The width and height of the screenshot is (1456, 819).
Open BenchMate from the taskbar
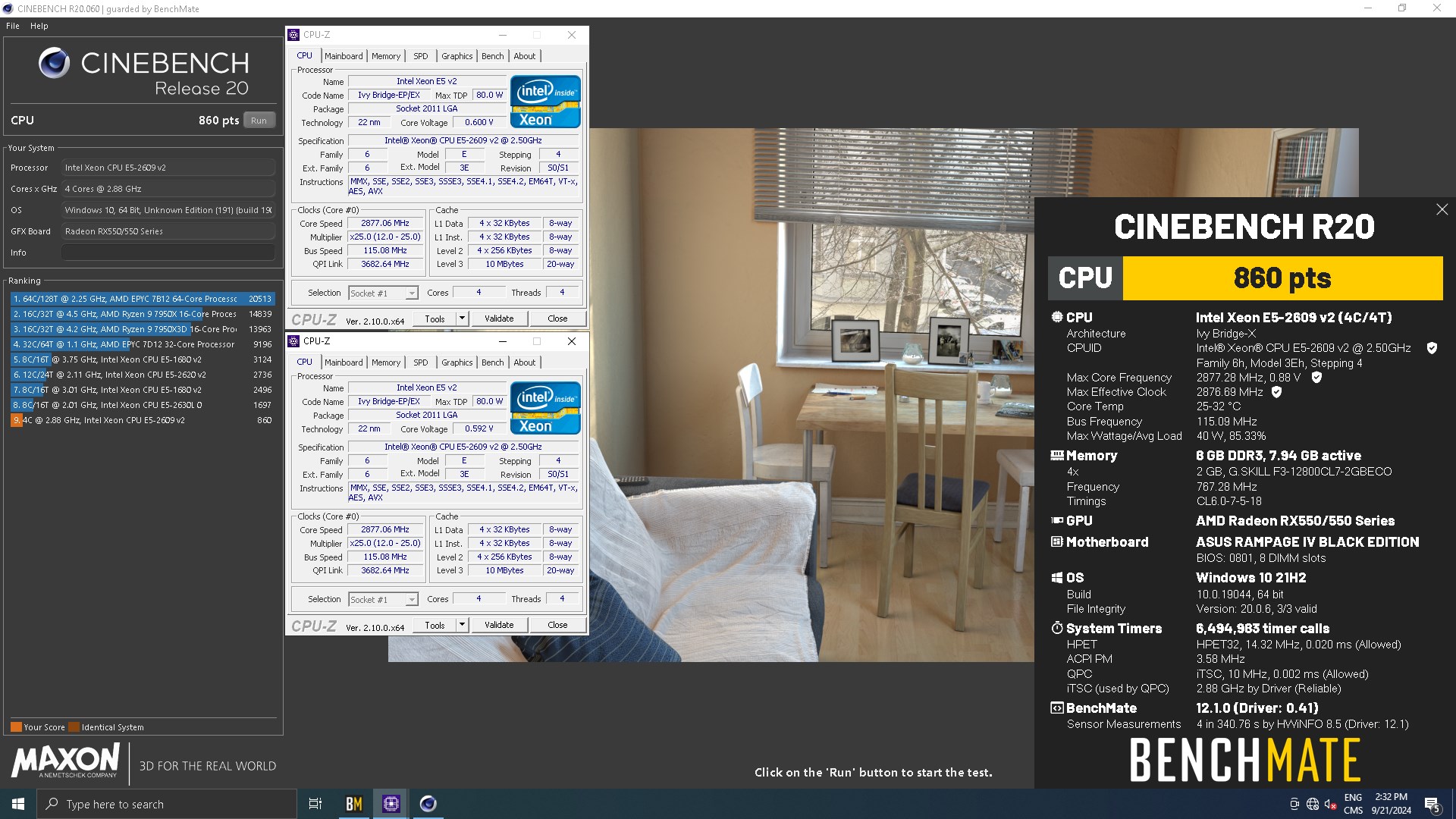tap(354, 804)
